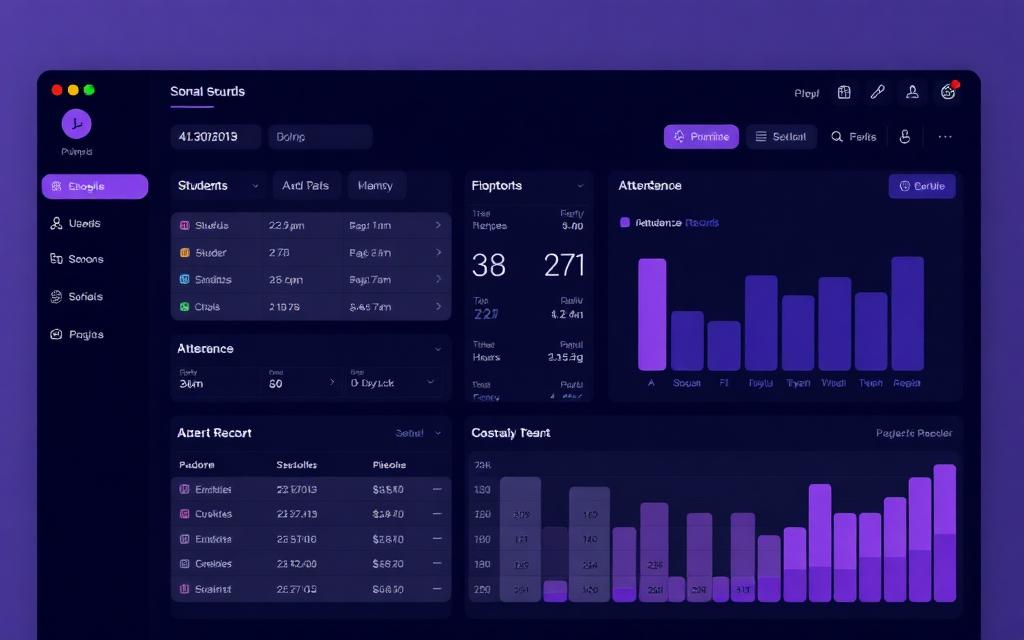Click the dash at Cuokles row end
The width and height of the screenshot is (1024, 640).
click(x=437, y=514)
